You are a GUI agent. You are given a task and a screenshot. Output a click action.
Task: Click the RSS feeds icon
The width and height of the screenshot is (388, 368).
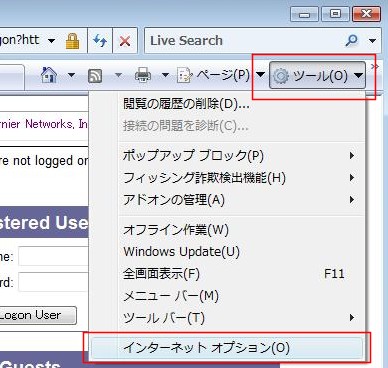(95, 75)
